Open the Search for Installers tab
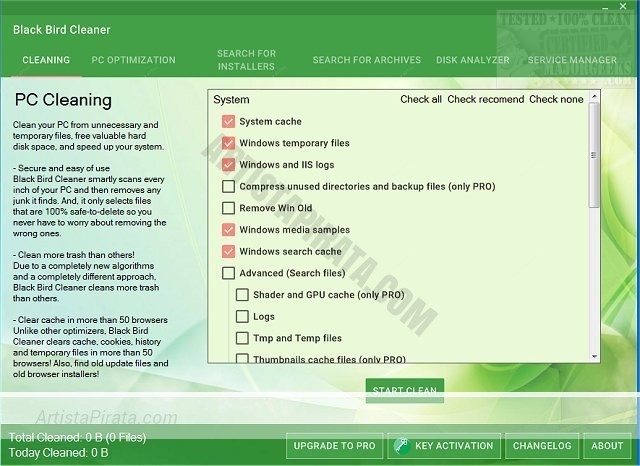Viewport: 640px width, 466px height. click(x=247, y=60)
